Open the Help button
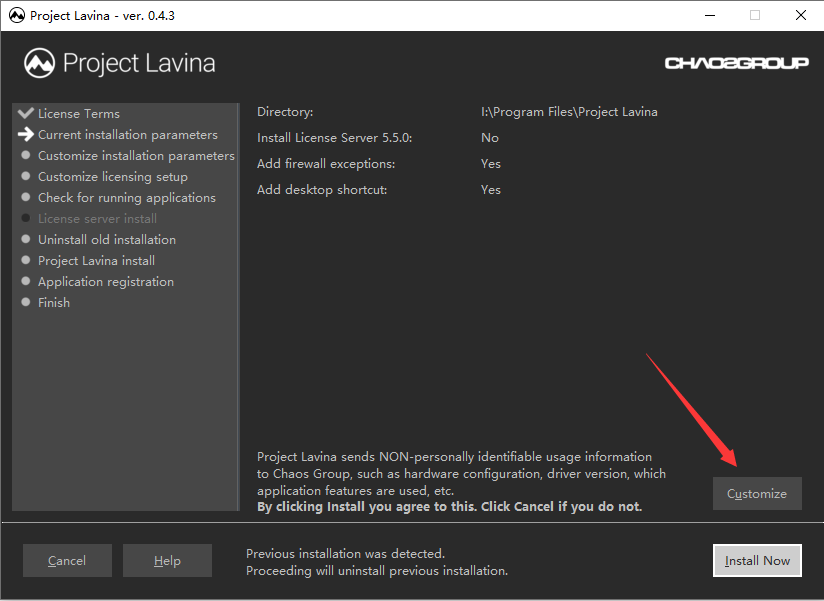 coord(167,561)
